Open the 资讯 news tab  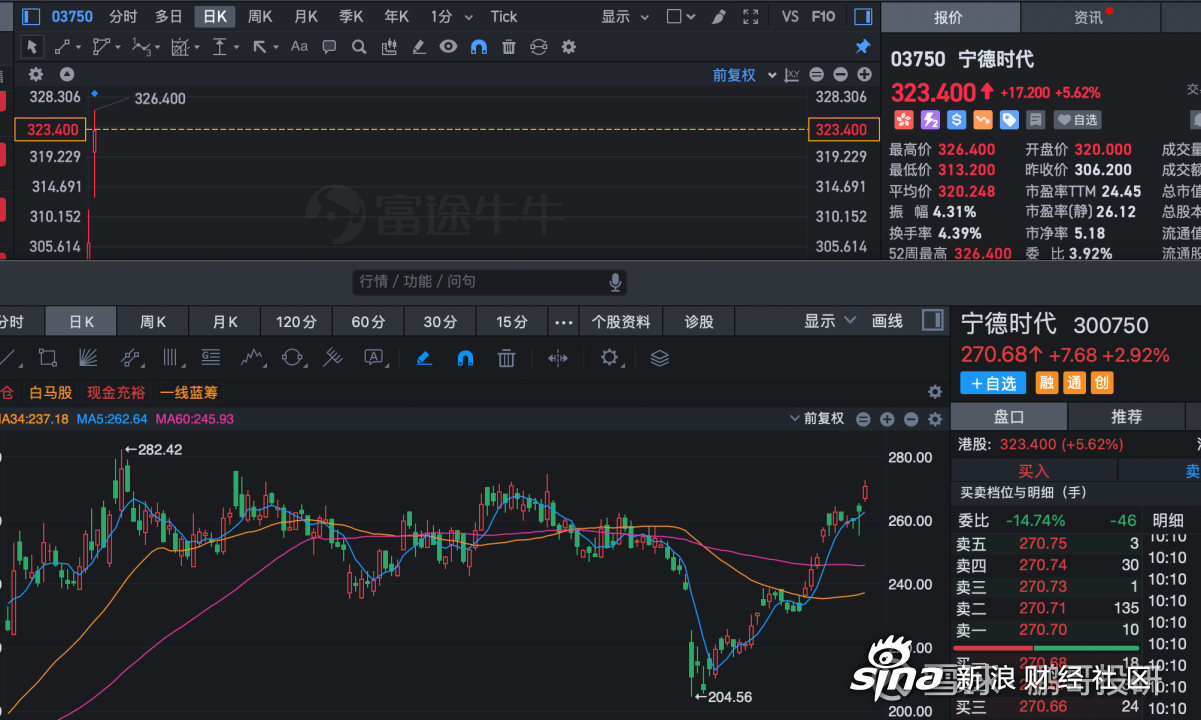click(1088, 17)
